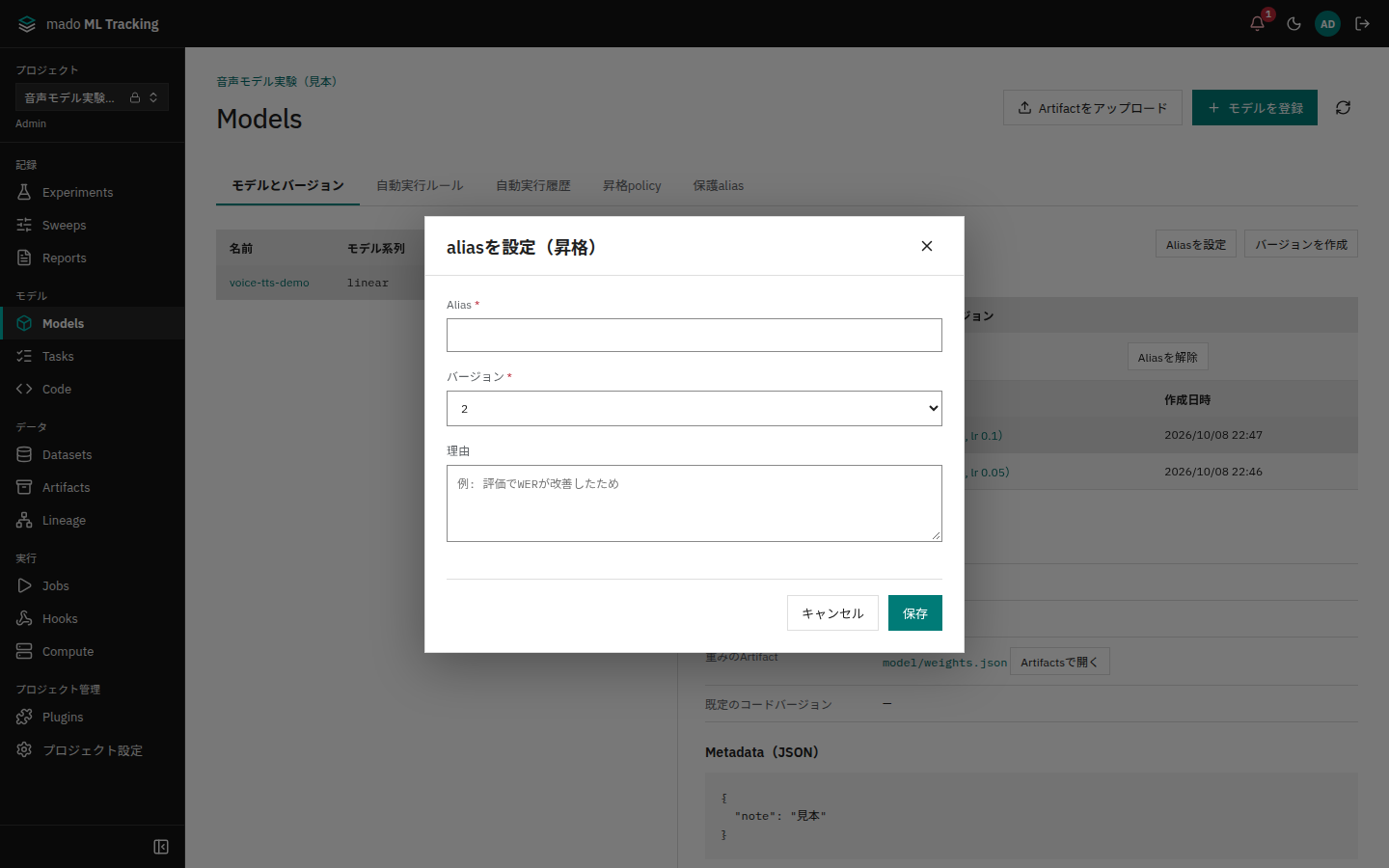
Task: Open the voice-tts-demo model link
Action: point(269,283)
